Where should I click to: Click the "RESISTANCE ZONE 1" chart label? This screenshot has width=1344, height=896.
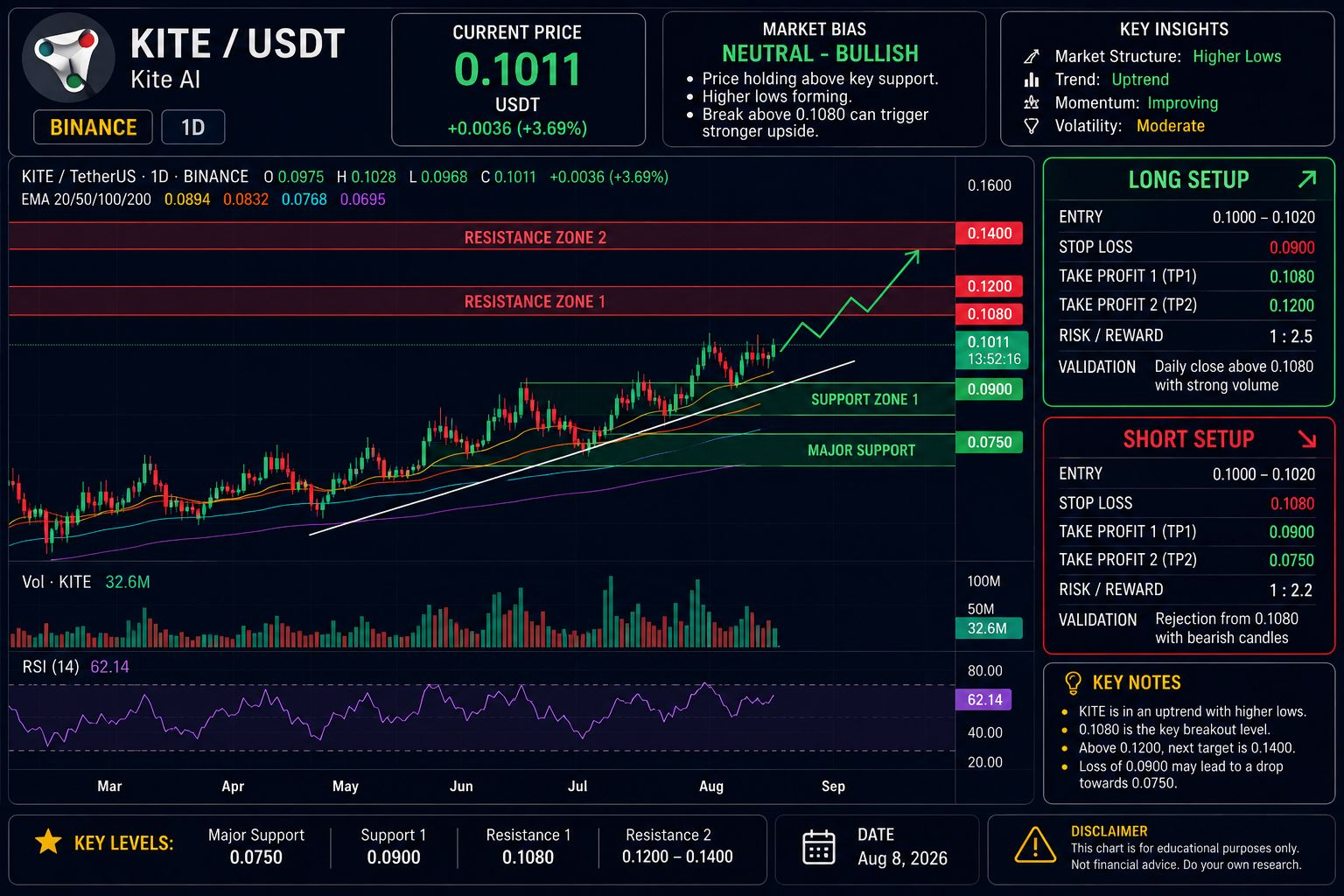tap(535, 302)
